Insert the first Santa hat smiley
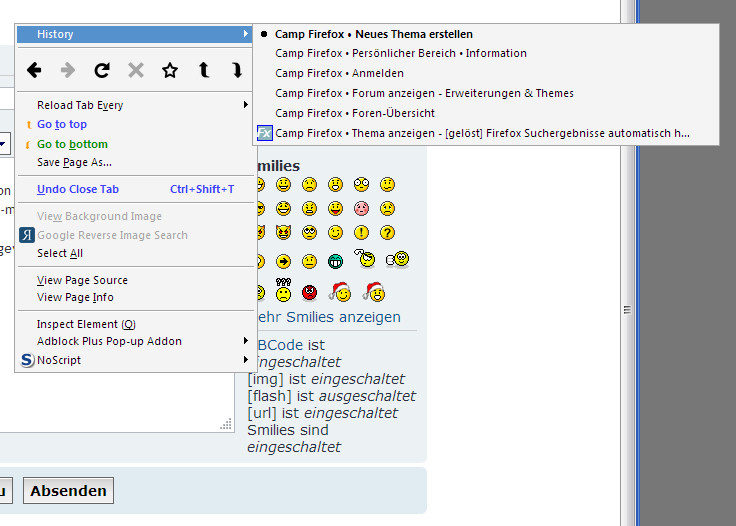Viewport: 736px width, 526px height. click(340, 291)
